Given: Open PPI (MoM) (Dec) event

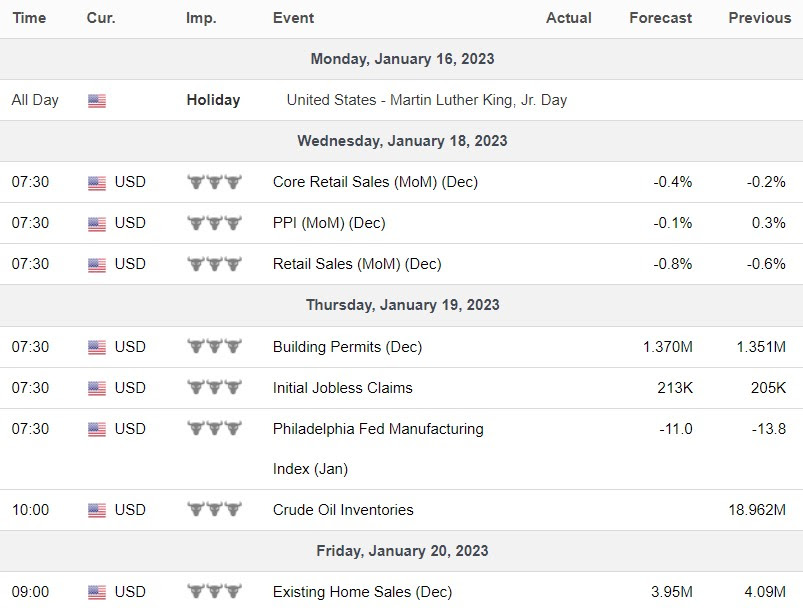Looking at the screenshot, I should pos(329,223).
